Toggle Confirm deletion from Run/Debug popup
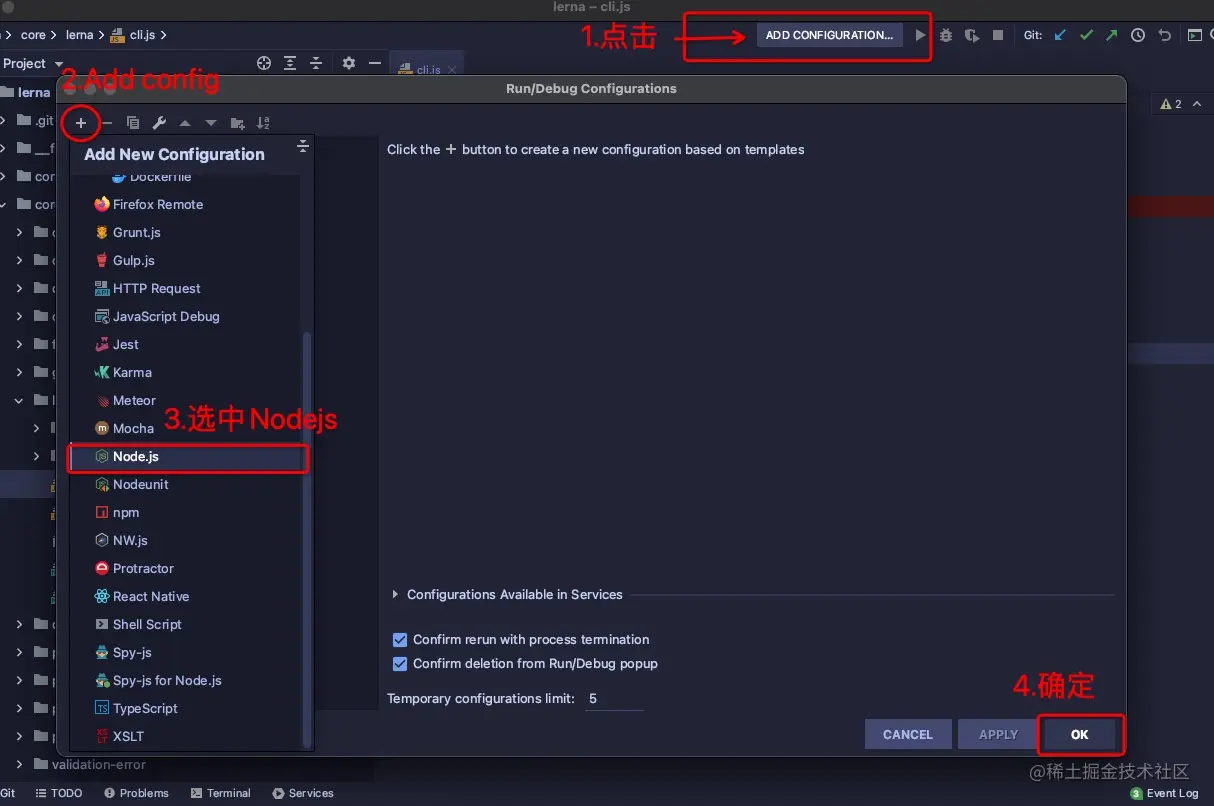This screenshot has height=806, width=1214. coord(400,664)
